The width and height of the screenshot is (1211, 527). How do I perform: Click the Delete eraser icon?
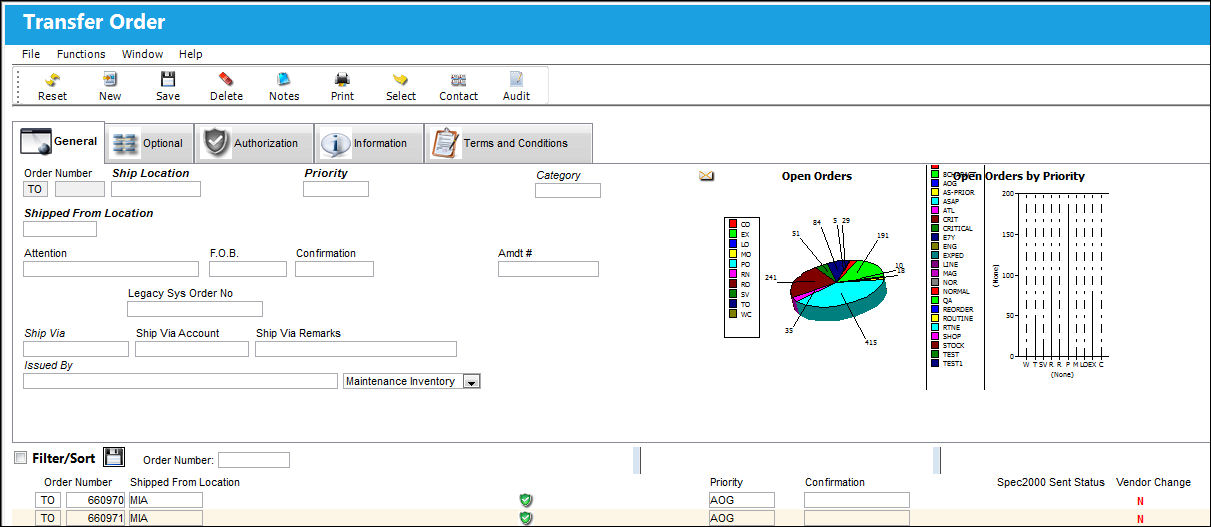click(x=226, y=79)
